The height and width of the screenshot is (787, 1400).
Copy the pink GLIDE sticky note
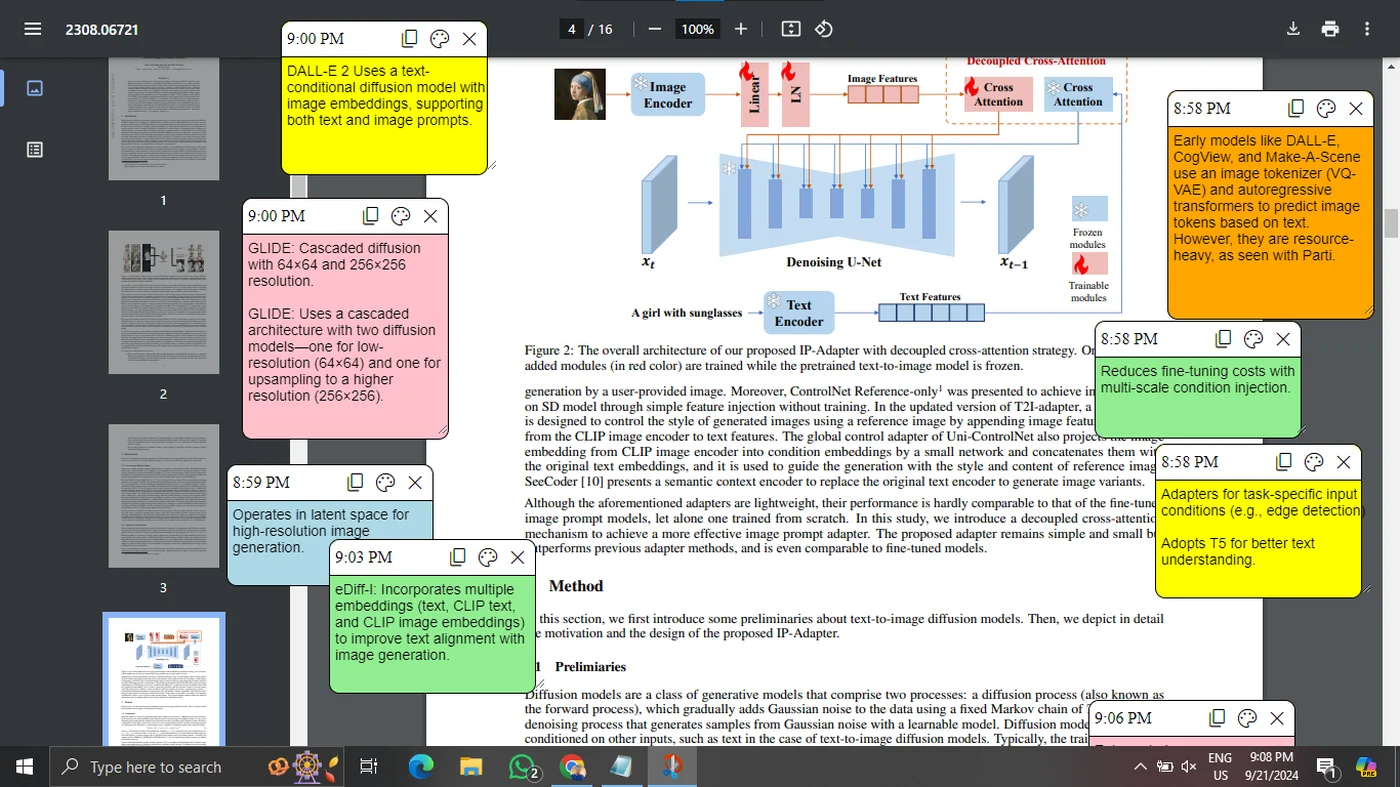(x=370, y=216)
